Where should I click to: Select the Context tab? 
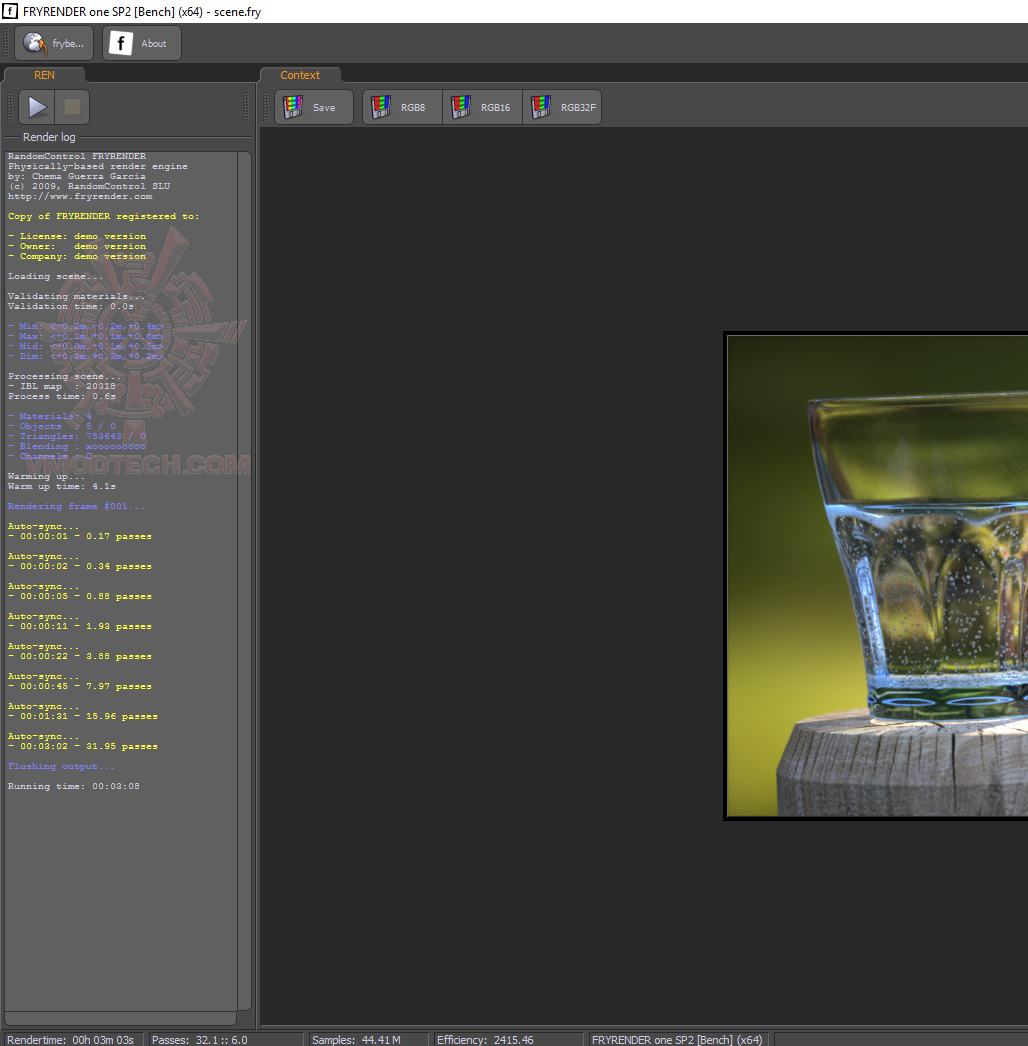click(300, 75)
